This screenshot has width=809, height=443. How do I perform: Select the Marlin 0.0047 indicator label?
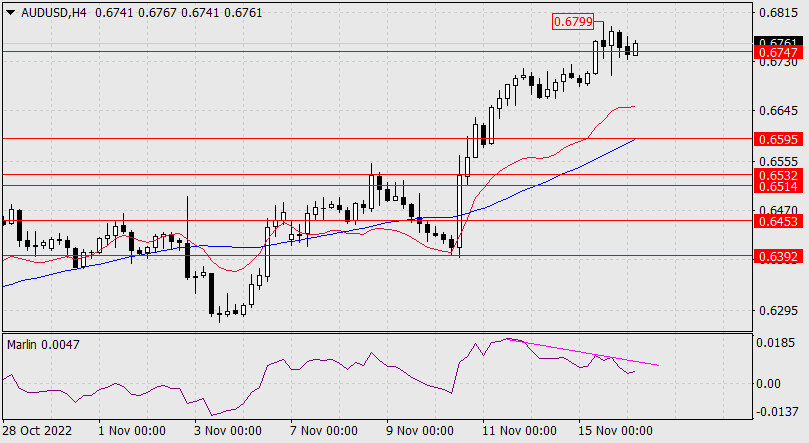[x=43, y=344]
